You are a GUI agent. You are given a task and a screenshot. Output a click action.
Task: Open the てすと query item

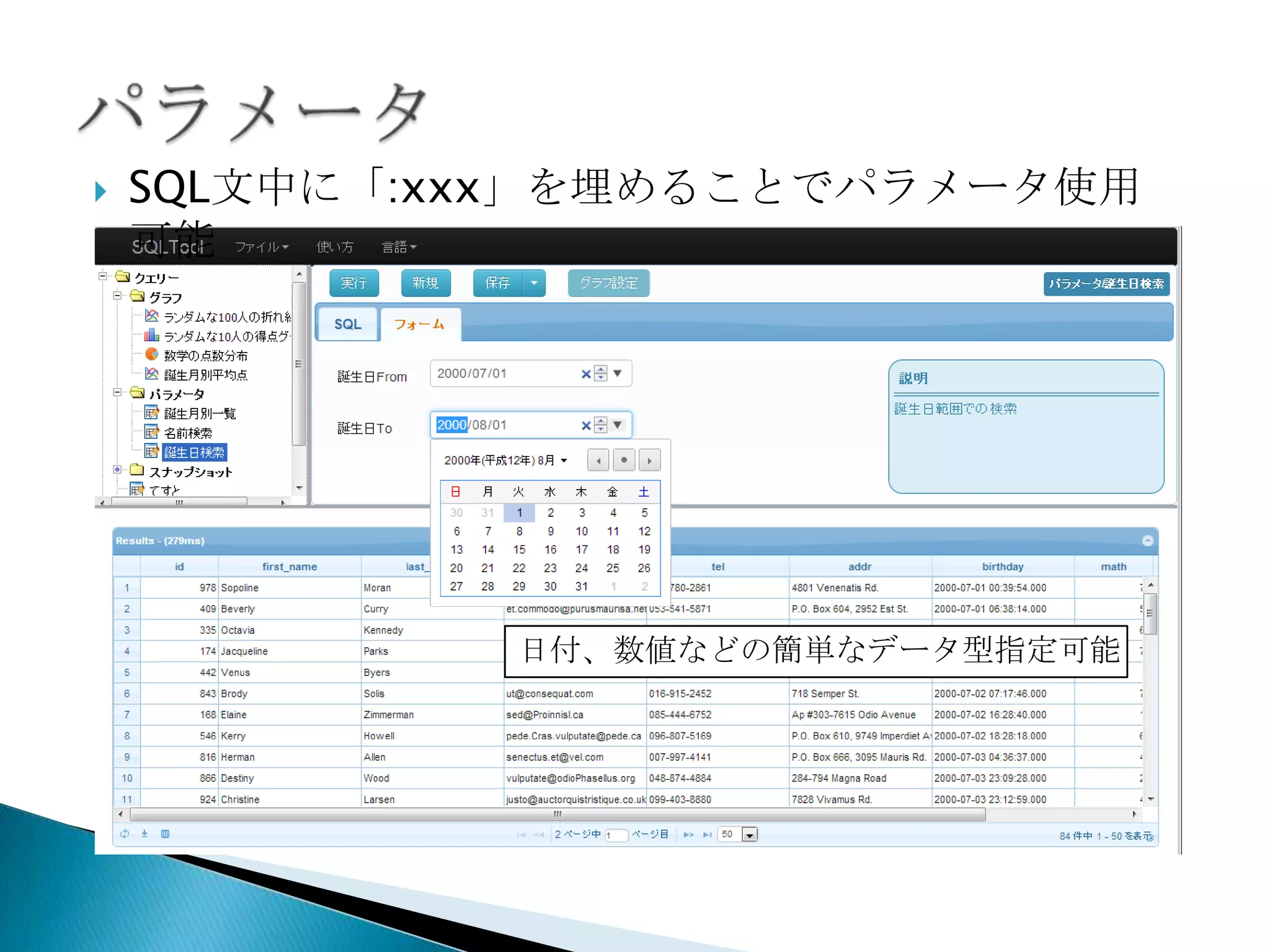pyautogui.click(x=155, y=490)
